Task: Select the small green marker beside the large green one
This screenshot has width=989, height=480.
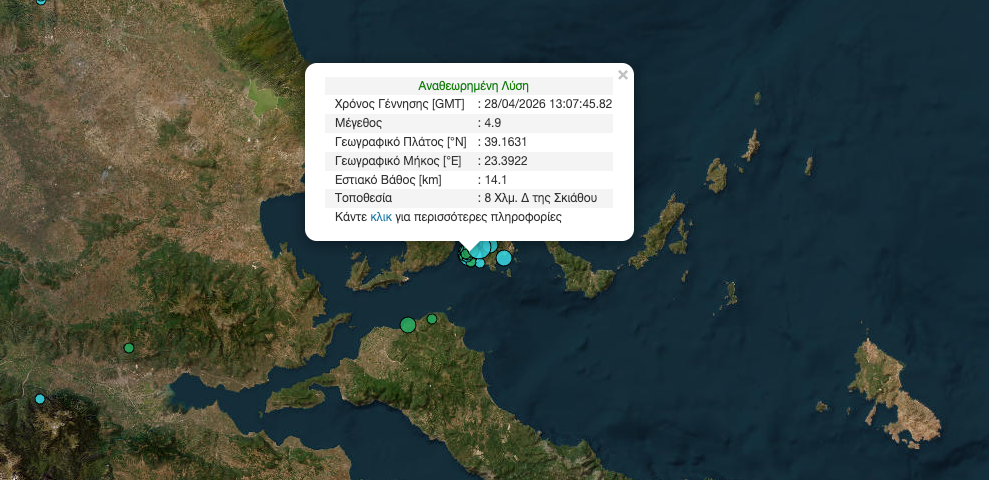Action: (432, 319)
